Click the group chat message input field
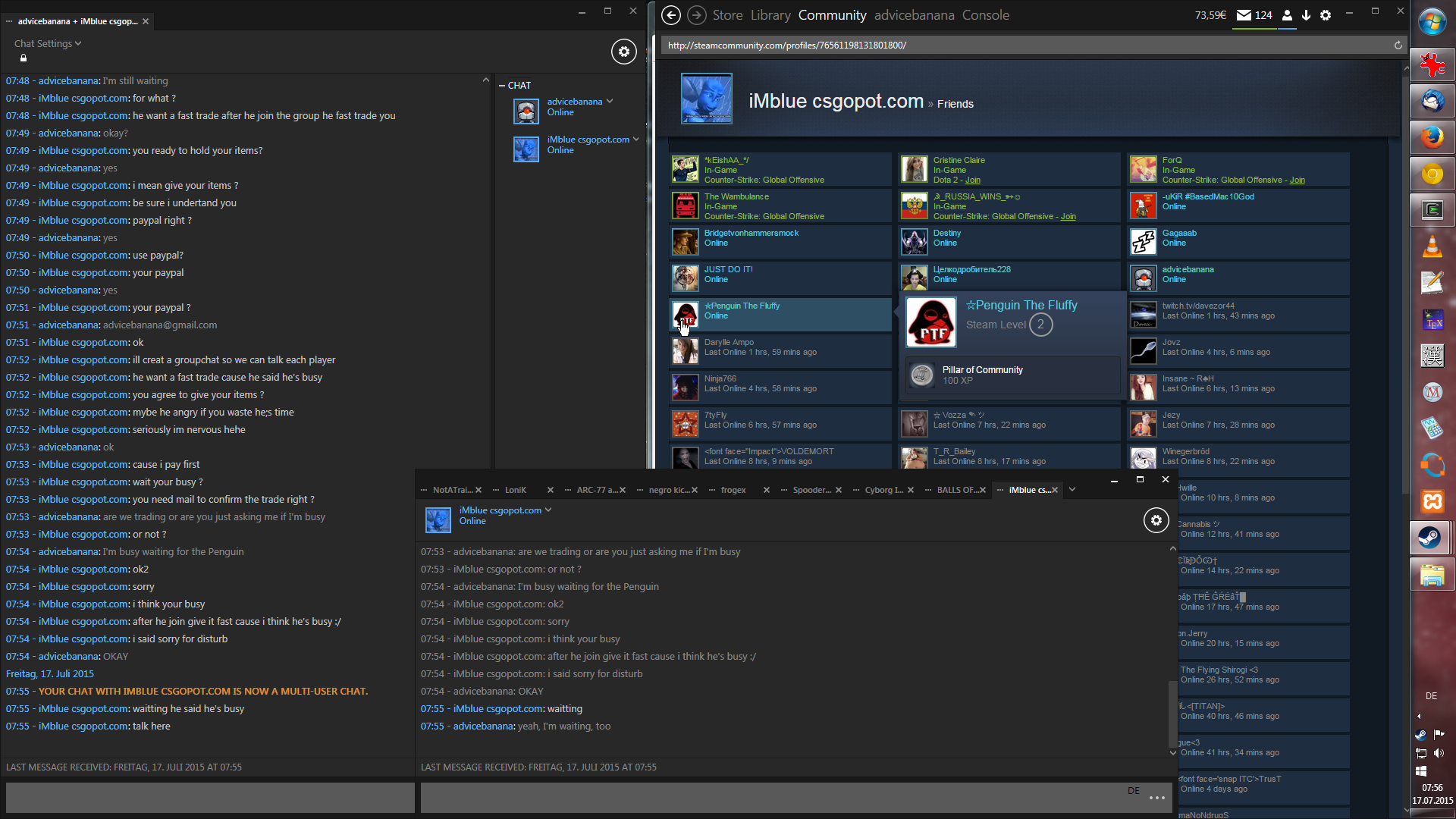This screenshot has width=1456, height=819. (x=210, y=798)
